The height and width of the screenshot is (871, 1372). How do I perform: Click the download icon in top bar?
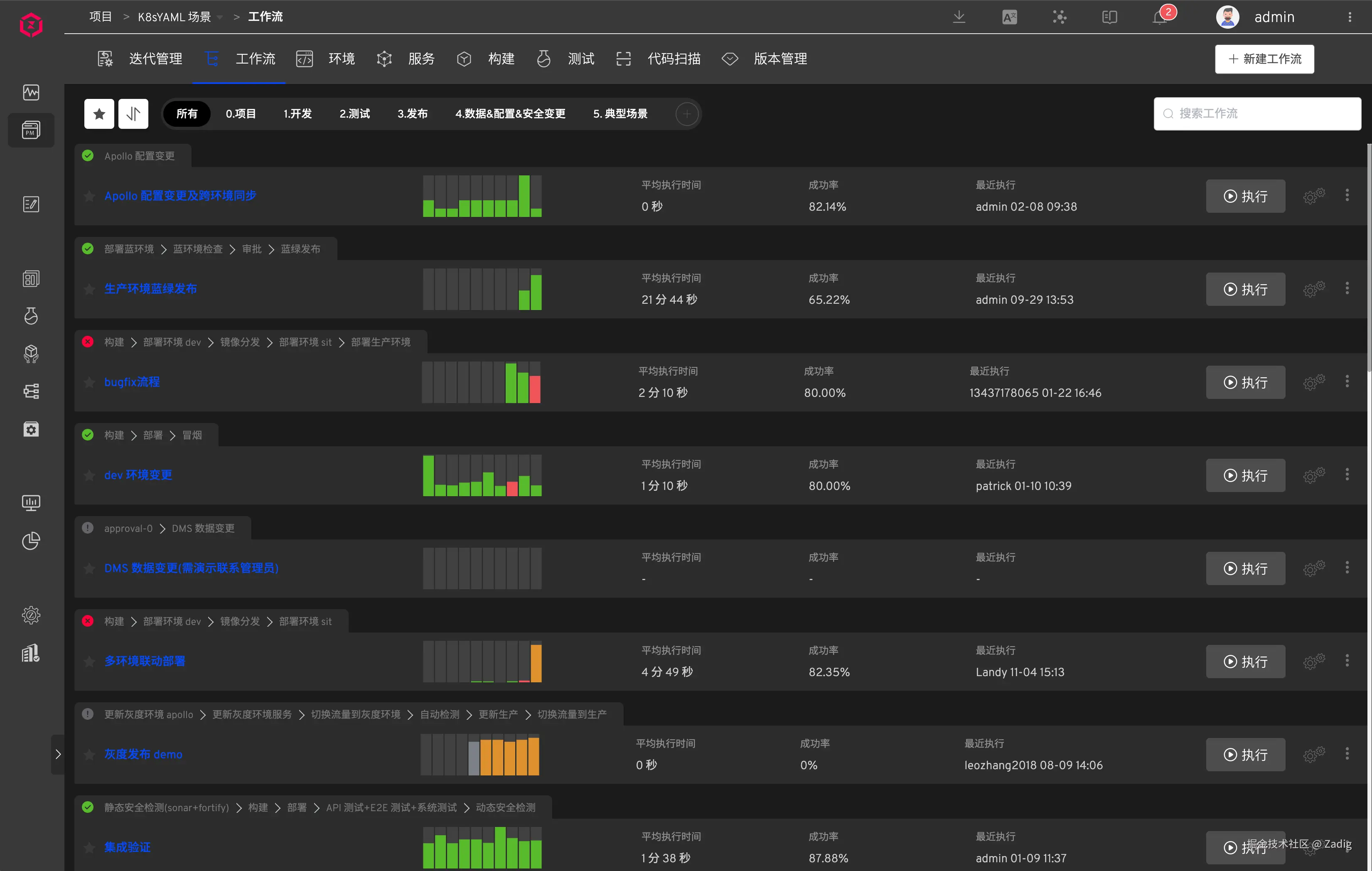[959, 17]
